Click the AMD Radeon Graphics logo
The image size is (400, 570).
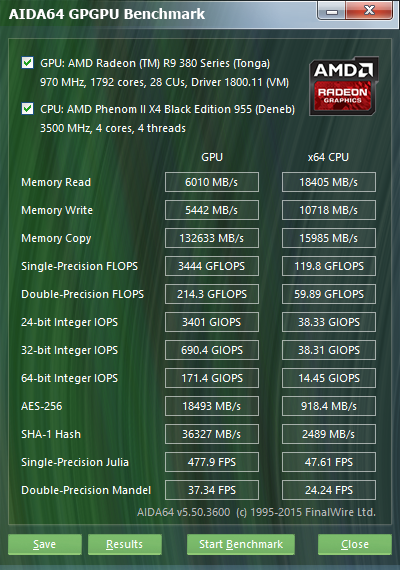pos(344,86)
